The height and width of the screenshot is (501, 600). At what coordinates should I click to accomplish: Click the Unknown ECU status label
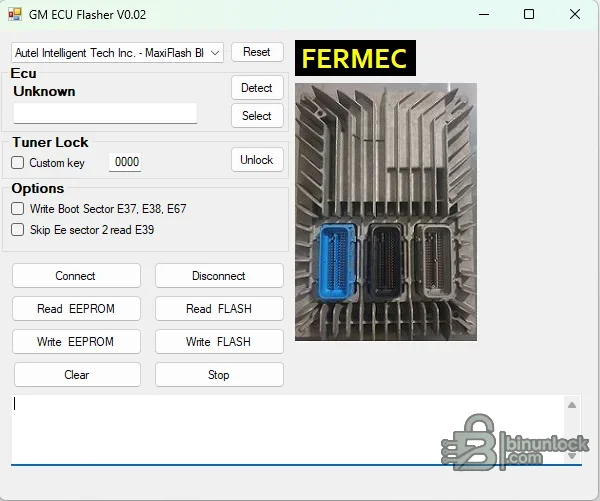click(x=44, y=91)
